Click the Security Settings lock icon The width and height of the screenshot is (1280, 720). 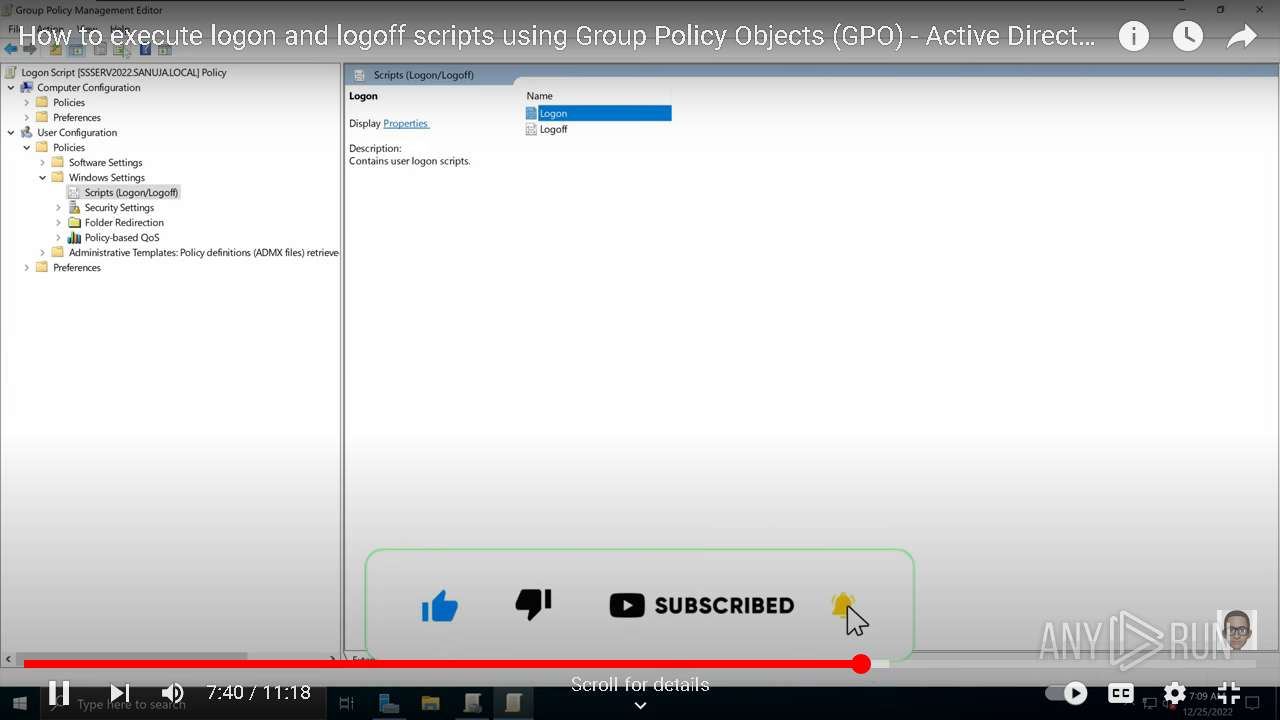pyautogui.click(x=74, y=207)
